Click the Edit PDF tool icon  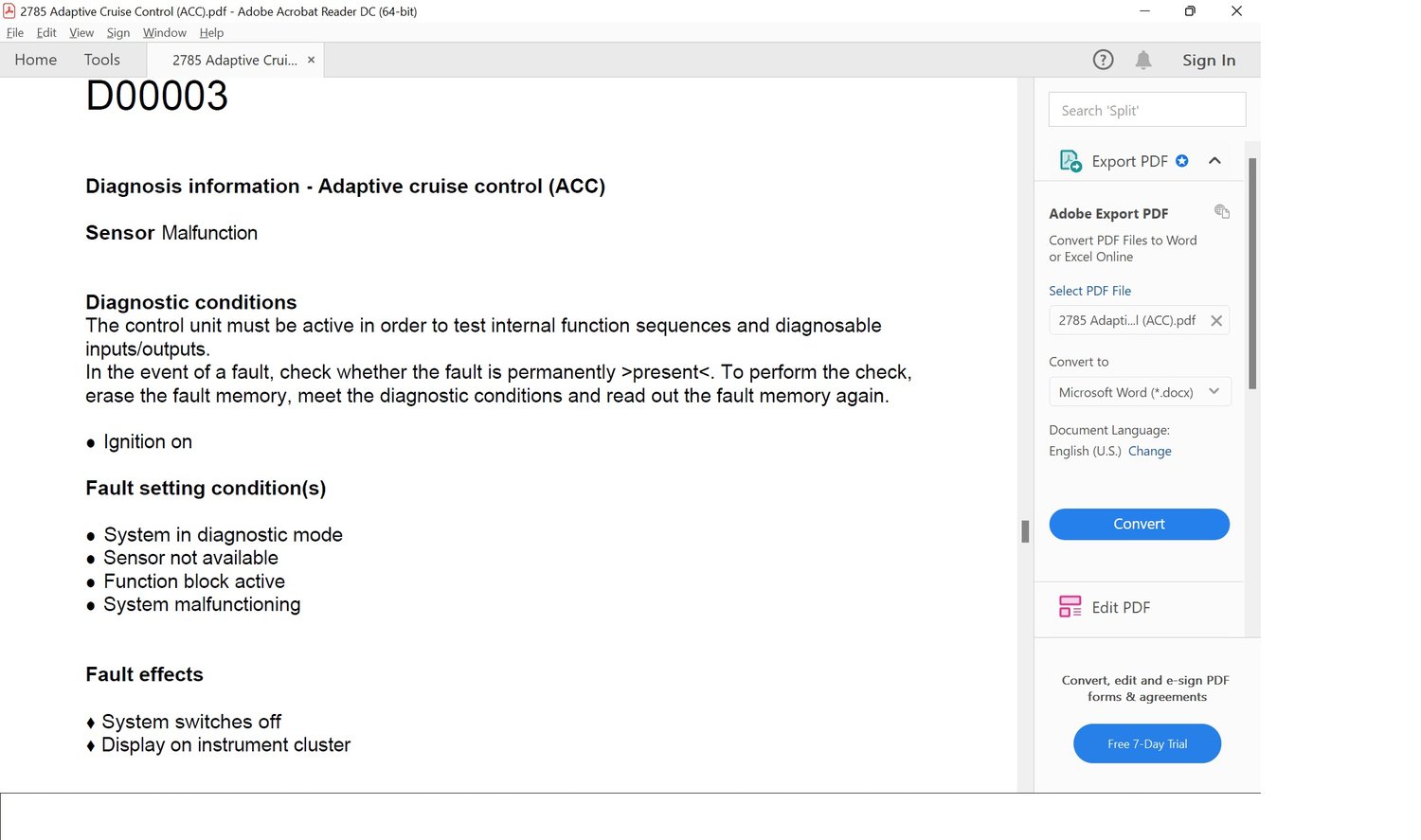pos(1070,607)
